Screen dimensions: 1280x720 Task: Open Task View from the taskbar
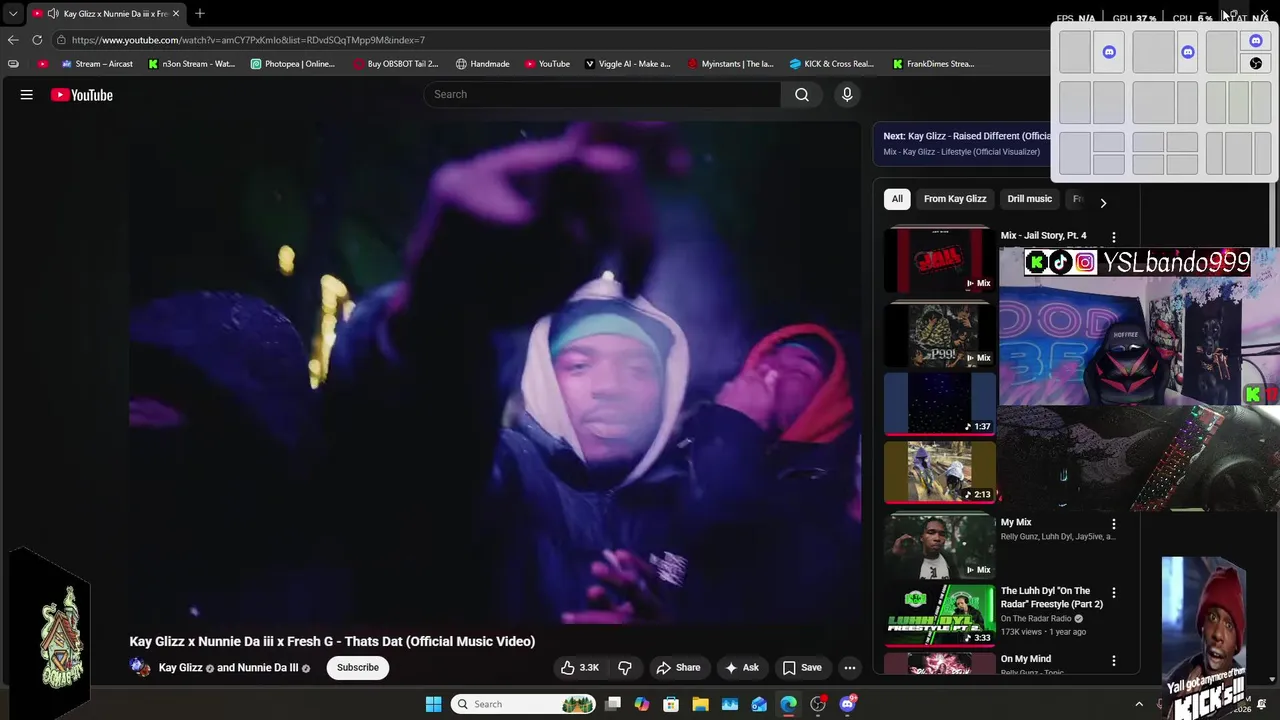(613, 704)
